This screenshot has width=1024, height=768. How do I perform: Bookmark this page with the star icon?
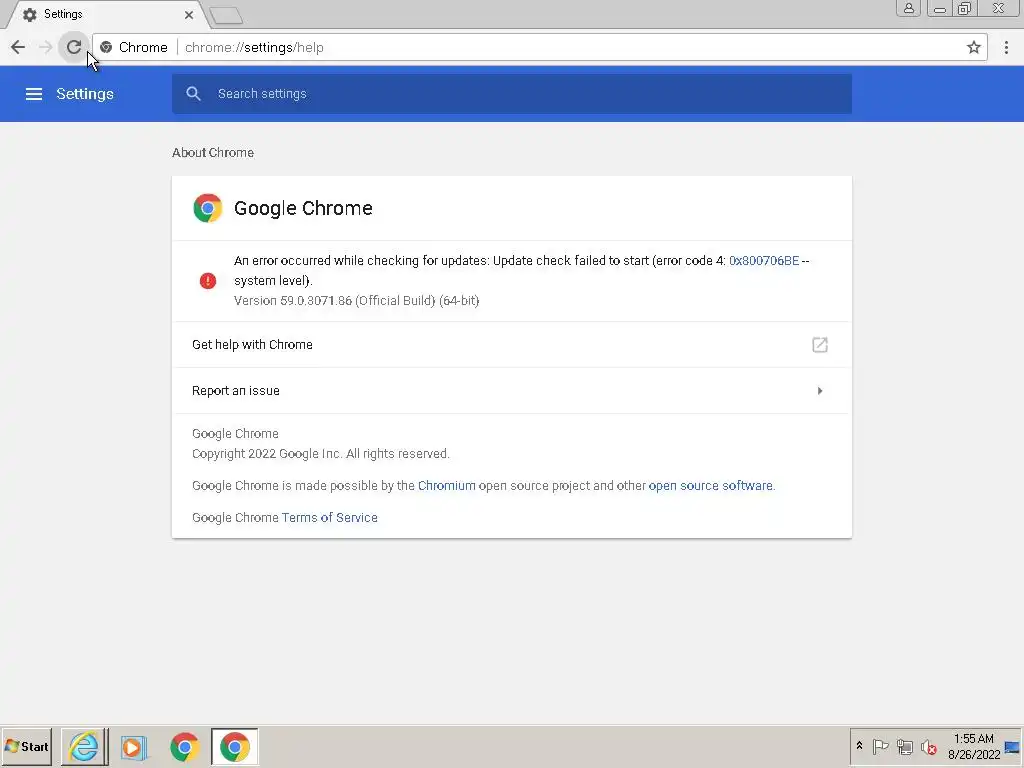coord(974,47)
